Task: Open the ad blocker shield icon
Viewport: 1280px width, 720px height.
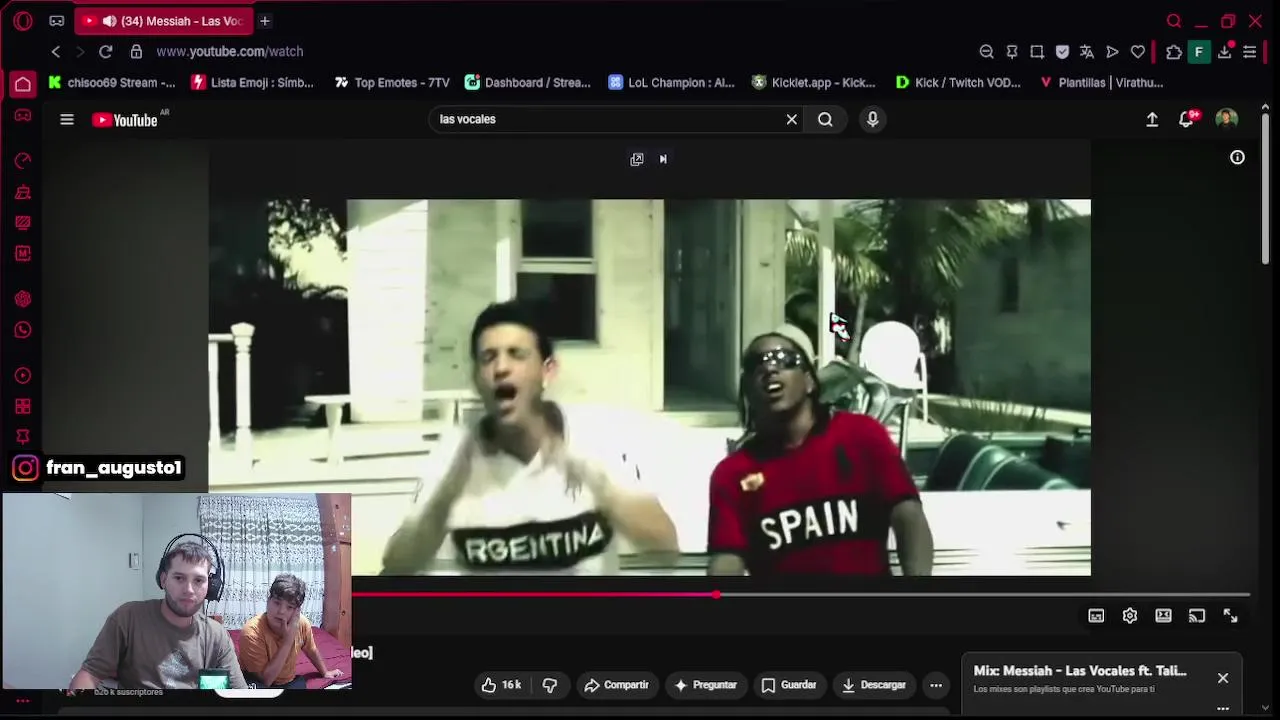Action: 1062,52
